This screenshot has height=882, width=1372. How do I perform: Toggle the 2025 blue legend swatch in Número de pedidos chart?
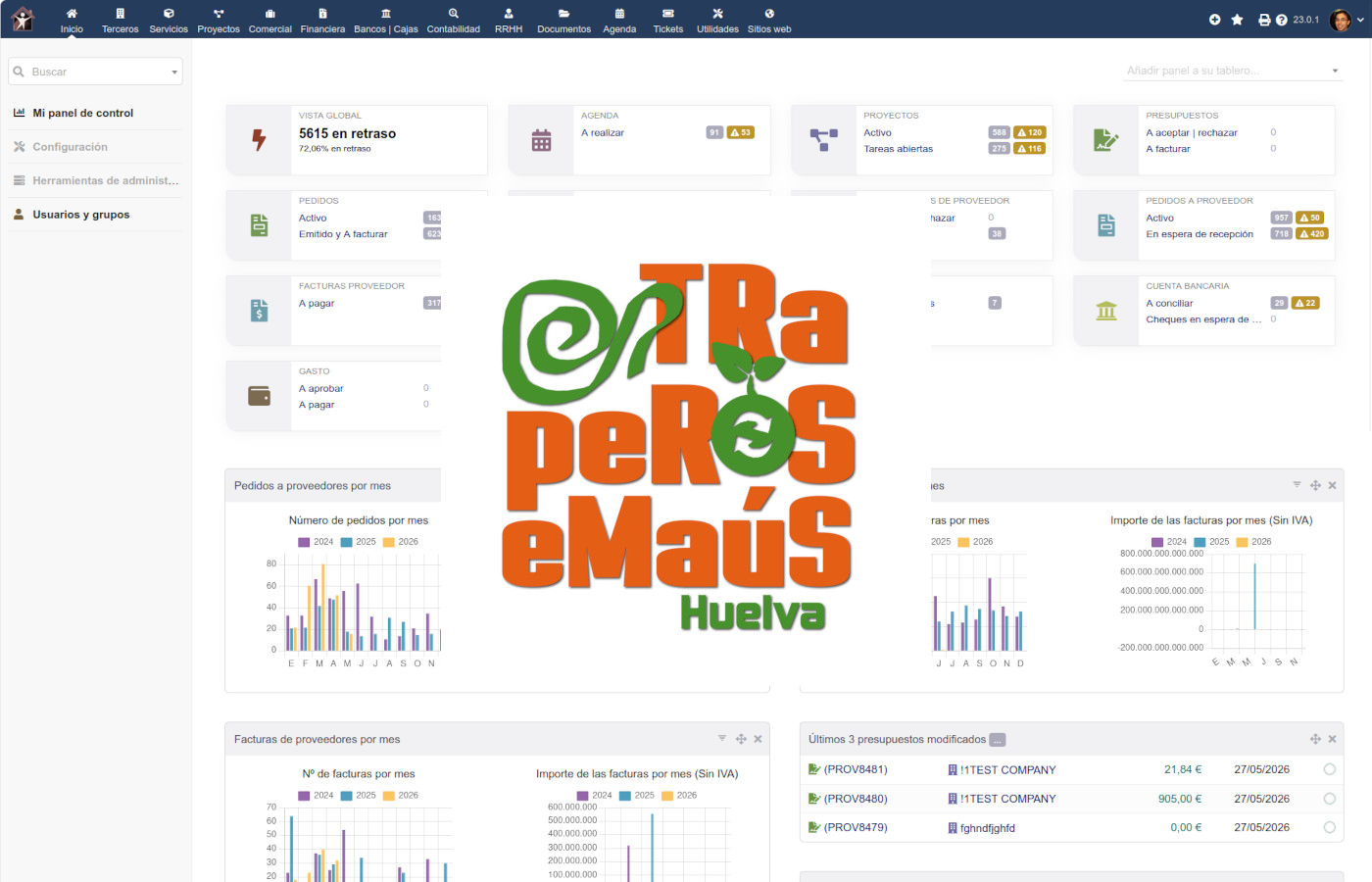click(346, 542)
